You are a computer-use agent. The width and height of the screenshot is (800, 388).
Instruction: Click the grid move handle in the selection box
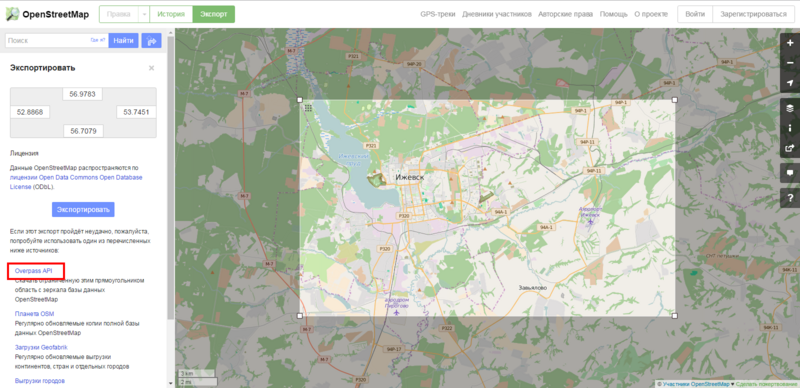click(308, 108)
